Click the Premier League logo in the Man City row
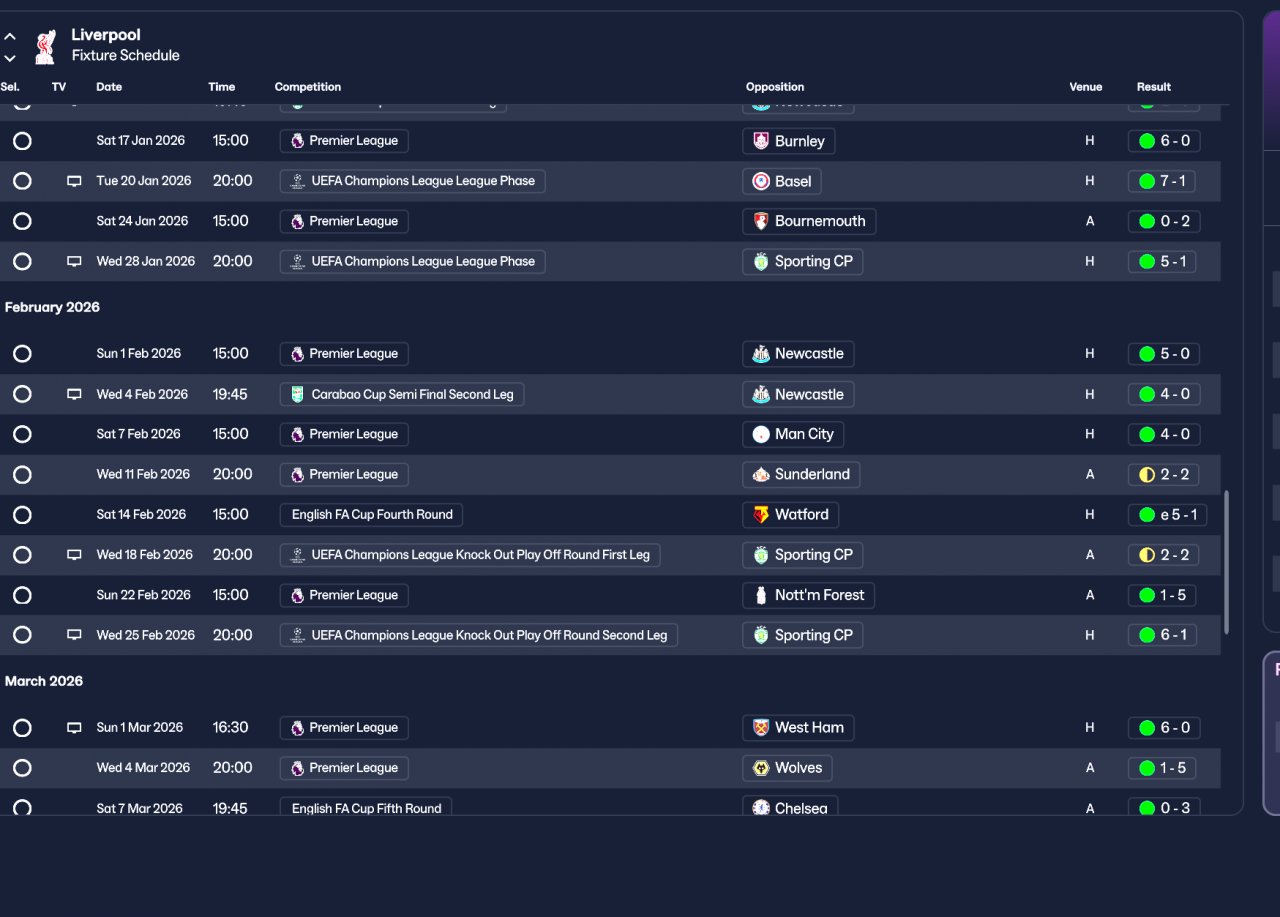Image resolution: width=1280 pixels, height=917 pixels. pos(297,434)
